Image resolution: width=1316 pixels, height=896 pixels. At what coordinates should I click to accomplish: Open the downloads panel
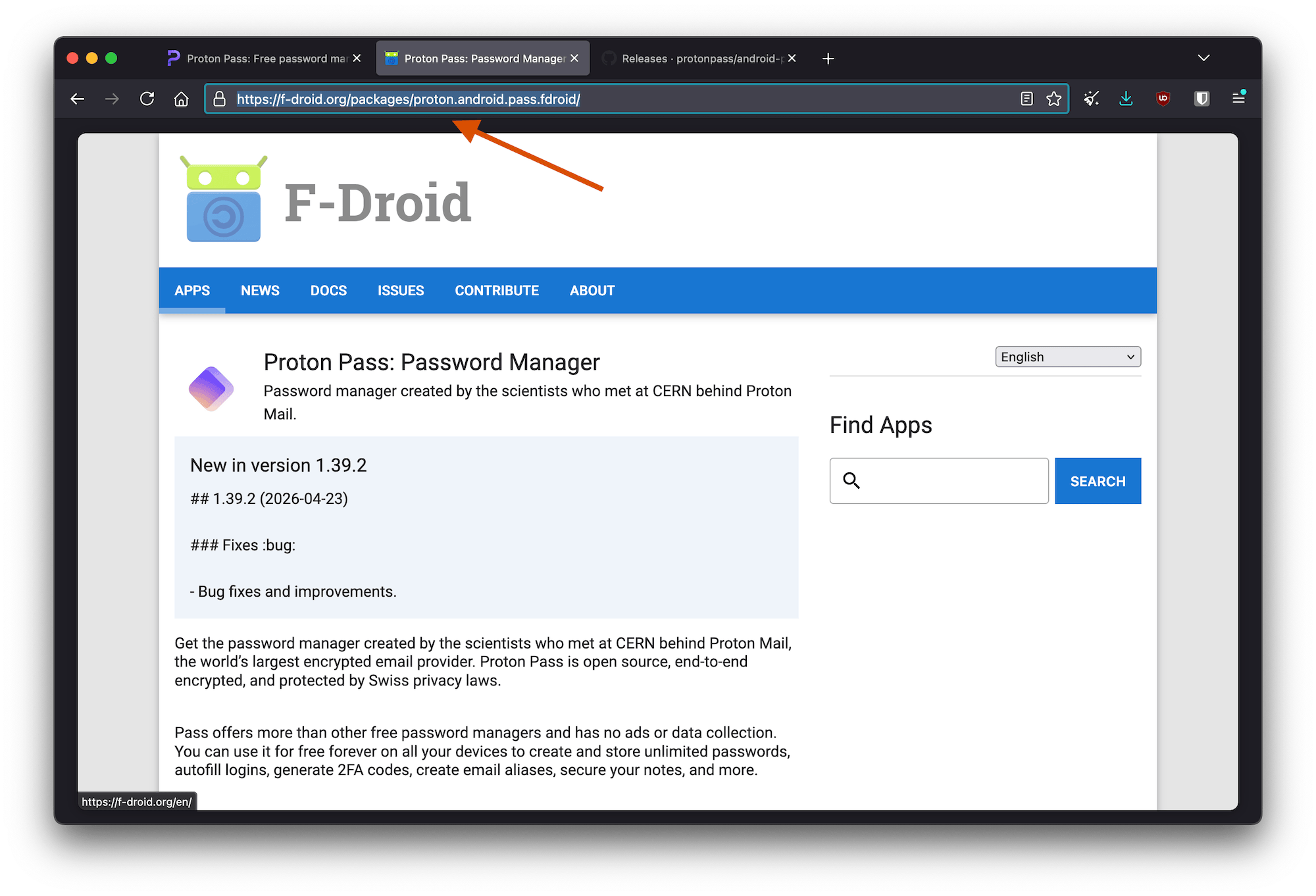(x=1126, y=99)
